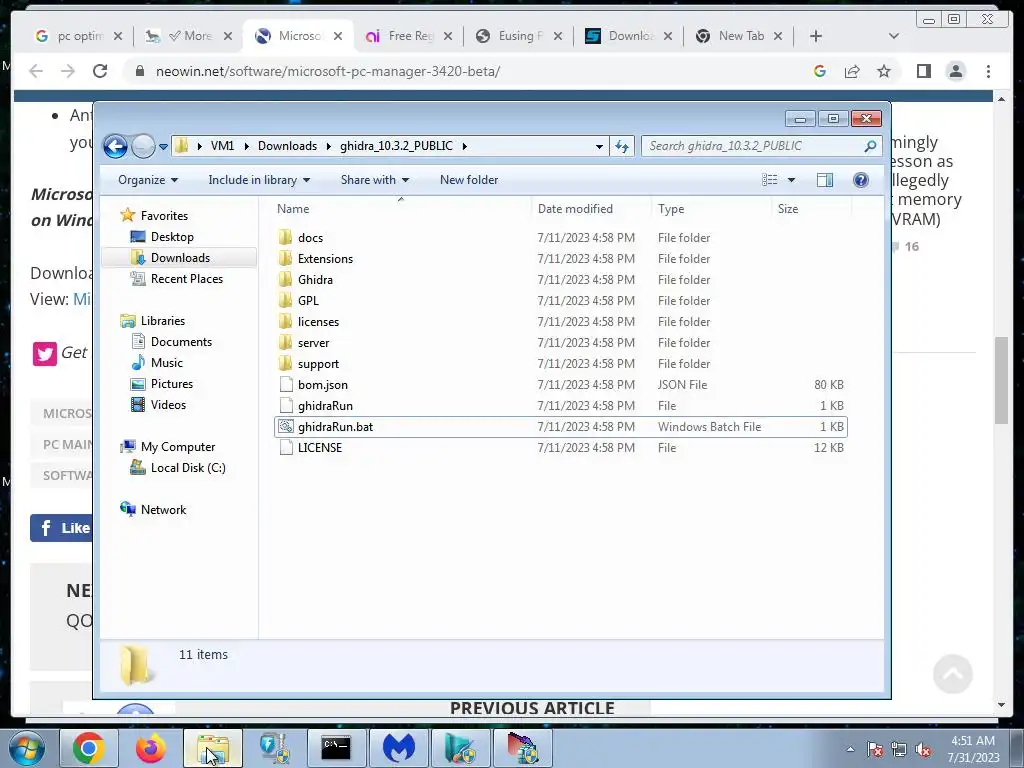Open Downloads in Favorites
The width and height of the screenshot is (1024, 768).
pos(180,257)
